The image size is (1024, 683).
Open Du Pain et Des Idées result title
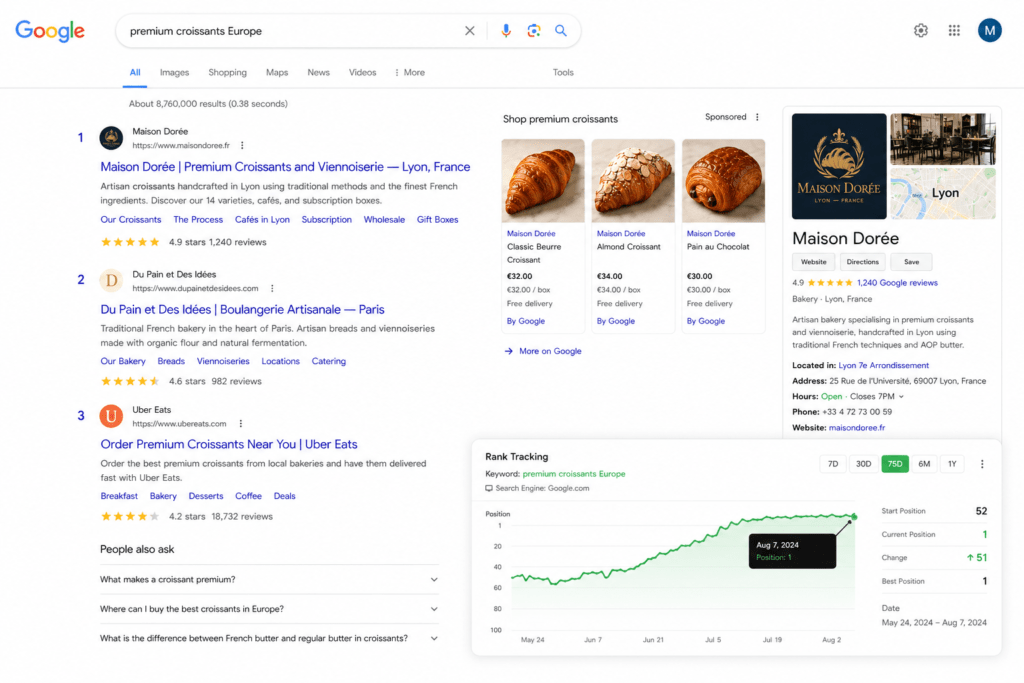click(x=242, y=310)
